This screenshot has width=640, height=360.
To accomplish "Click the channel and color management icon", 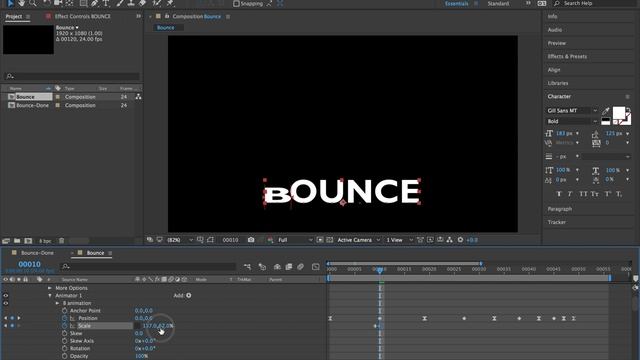I will pyautogui.click(x=270, y=240).
